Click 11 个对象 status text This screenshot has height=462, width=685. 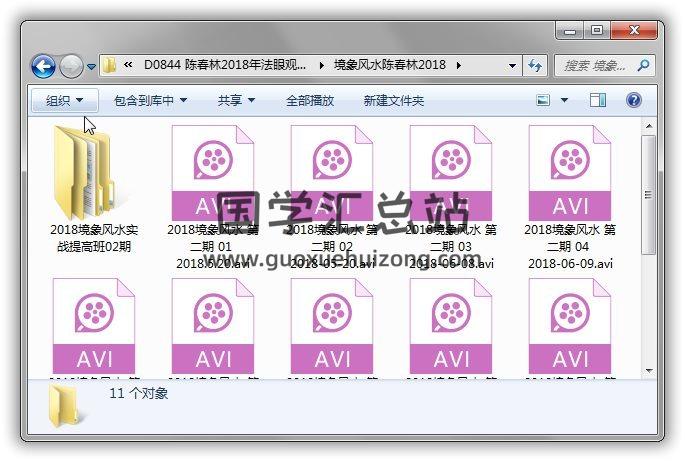(x=138, y=393)
